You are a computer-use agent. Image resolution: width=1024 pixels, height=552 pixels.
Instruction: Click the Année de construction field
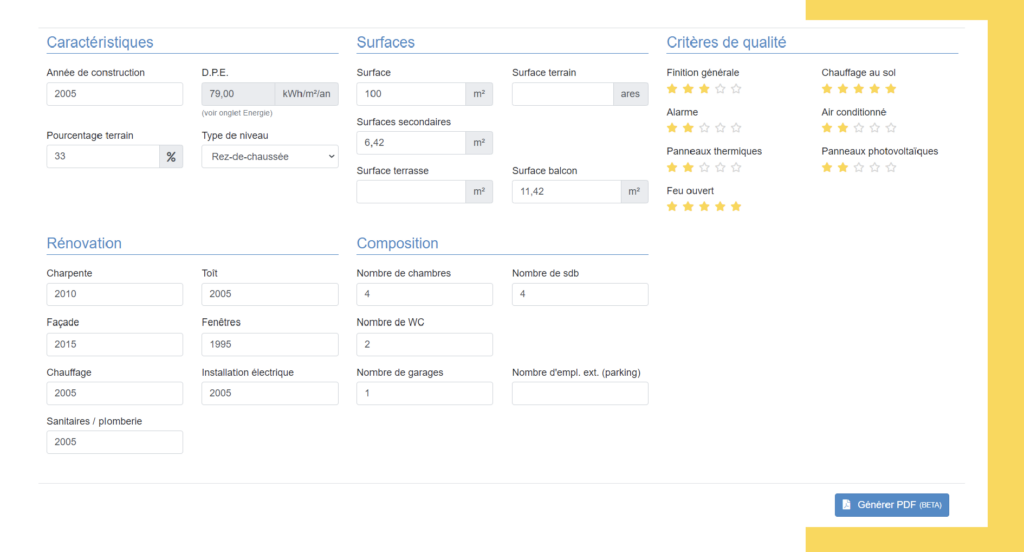click(114, 94)
